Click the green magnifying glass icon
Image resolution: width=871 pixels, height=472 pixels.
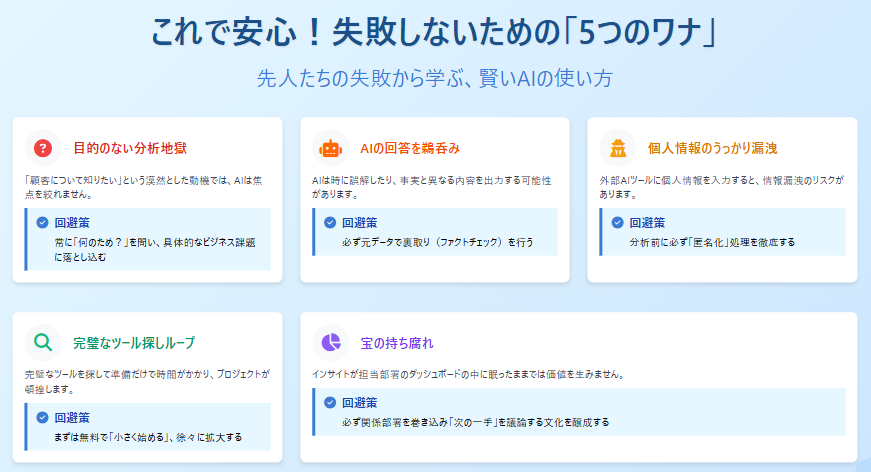(42, 342)
